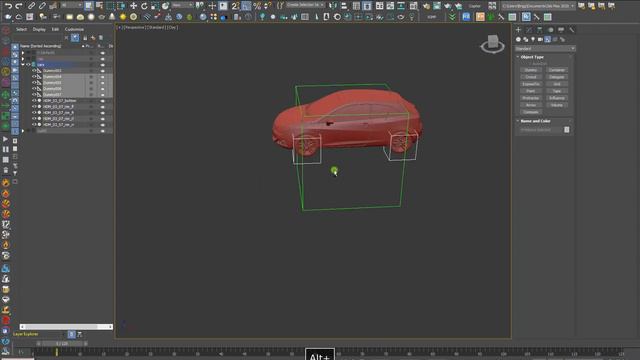The image size is (640, 360).
Task: Hide Dummy003 using its eye icon
Action: coord(34,71)
